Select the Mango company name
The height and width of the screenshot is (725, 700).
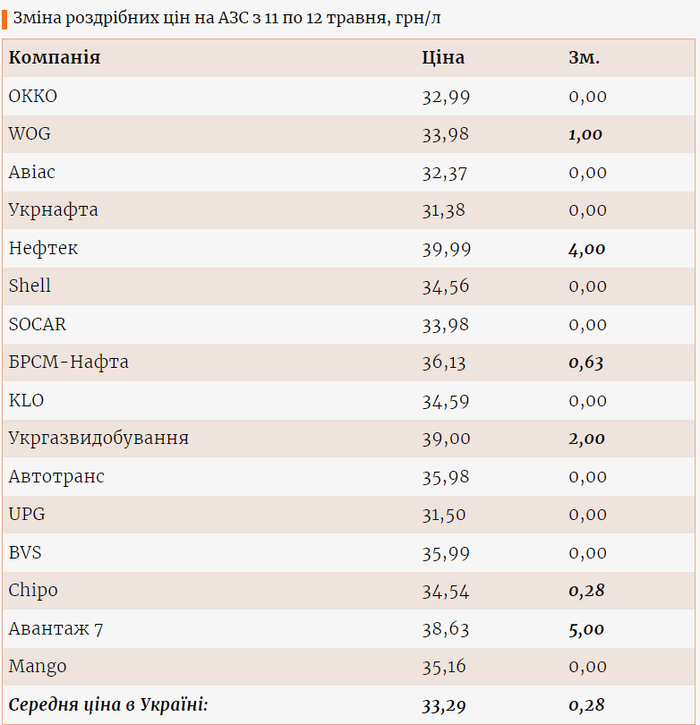(37, 666)
